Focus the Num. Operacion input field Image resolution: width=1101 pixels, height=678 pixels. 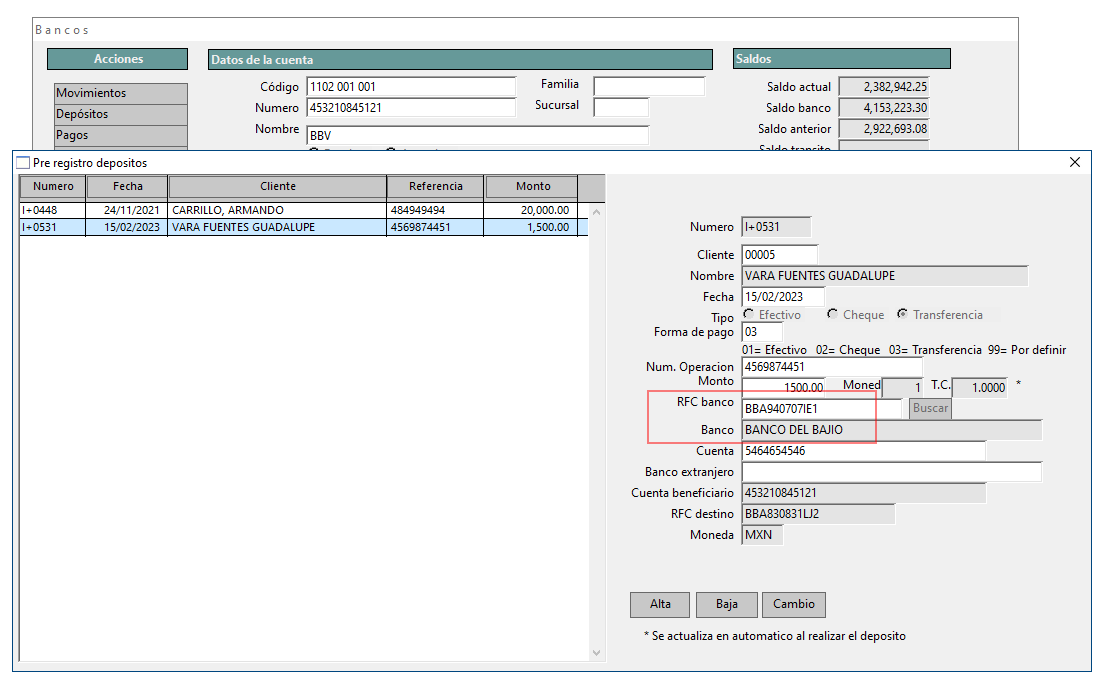[832, 367]
